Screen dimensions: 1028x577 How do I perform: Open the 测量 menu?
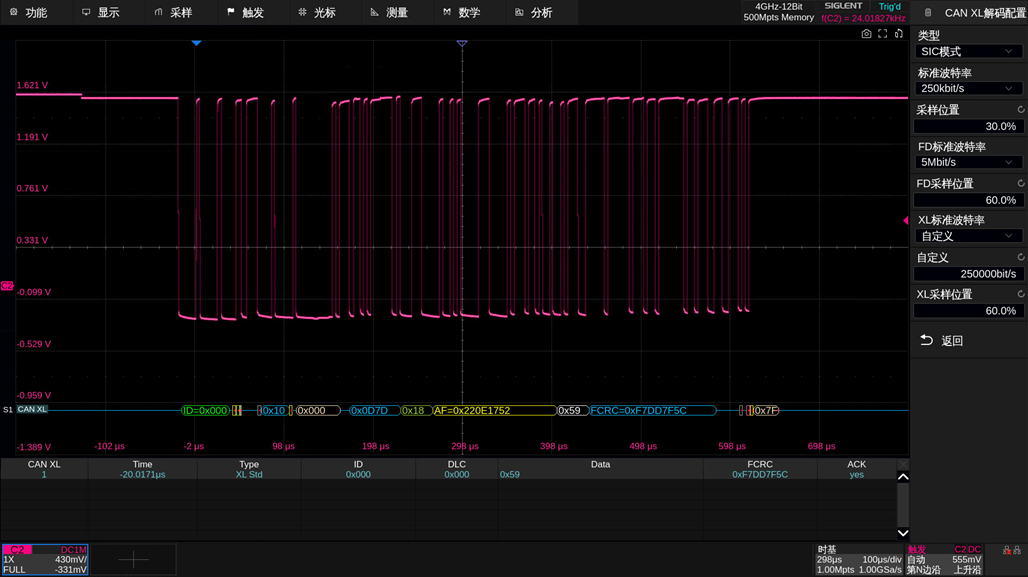[389, 12]
